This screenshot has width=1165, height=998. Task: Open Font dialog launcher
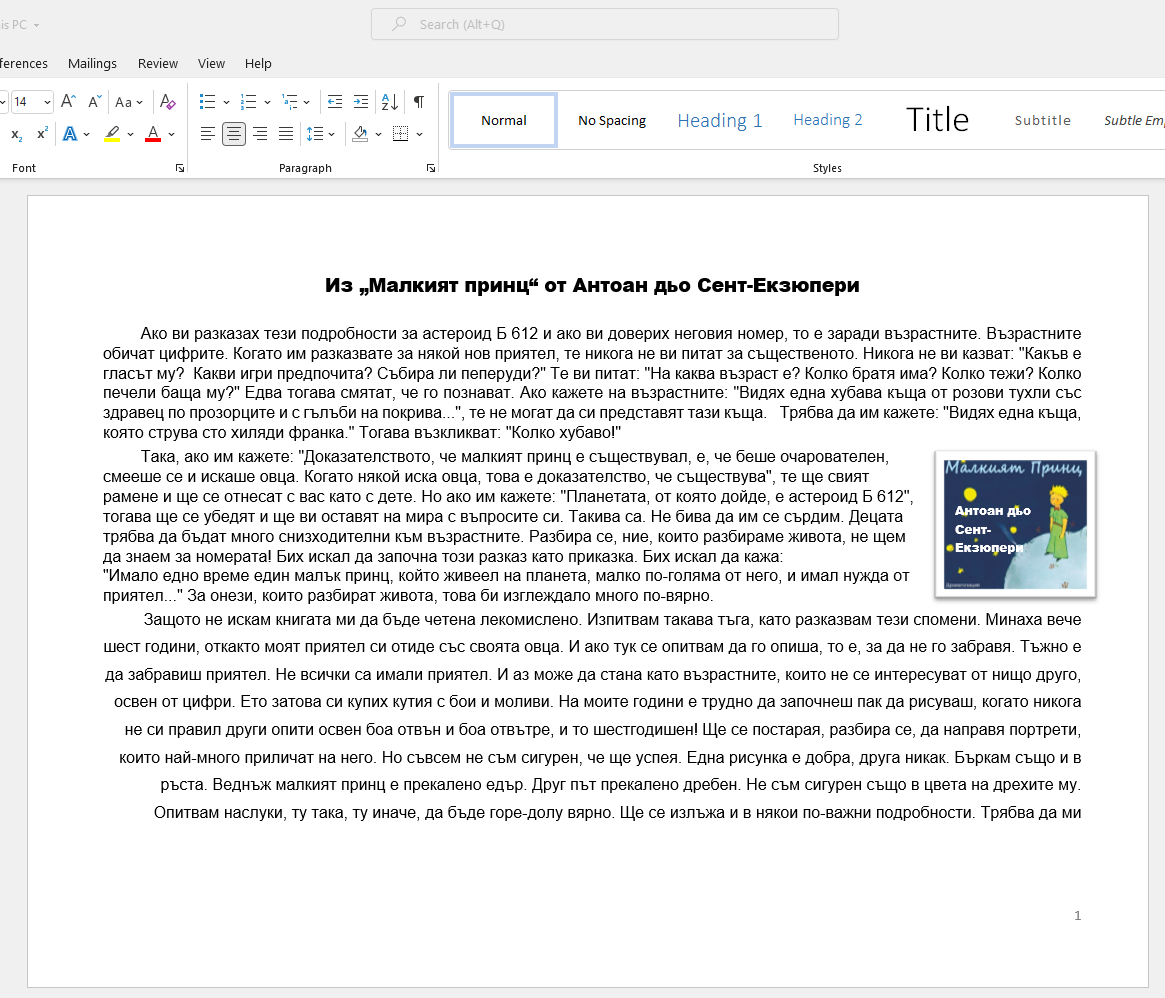pos(180,169)
